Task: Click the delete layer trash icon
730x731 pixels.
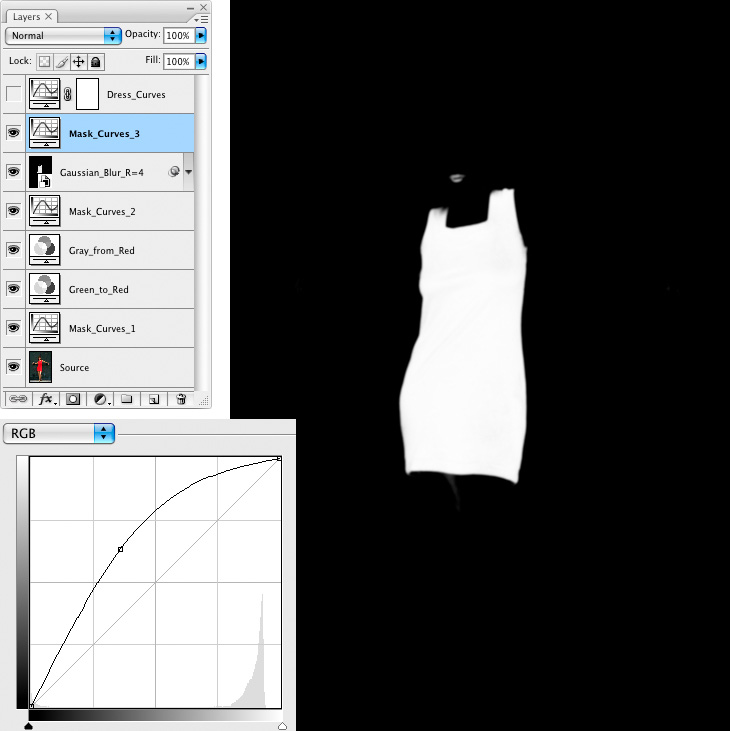Action: [181, 398]
